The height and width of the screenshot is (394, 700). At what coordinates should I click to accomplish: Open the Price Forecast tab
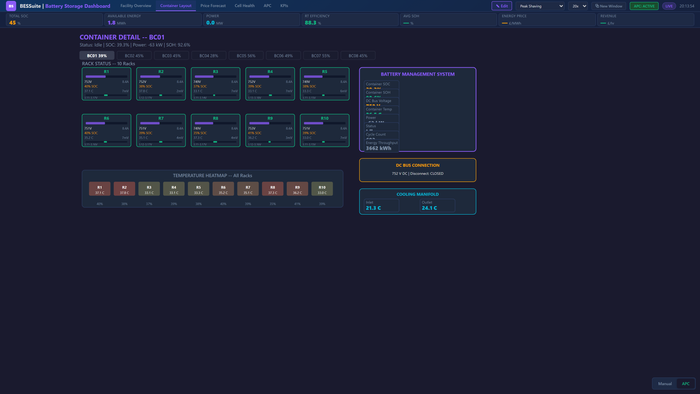pyautogui.click(x=213, y=6)
